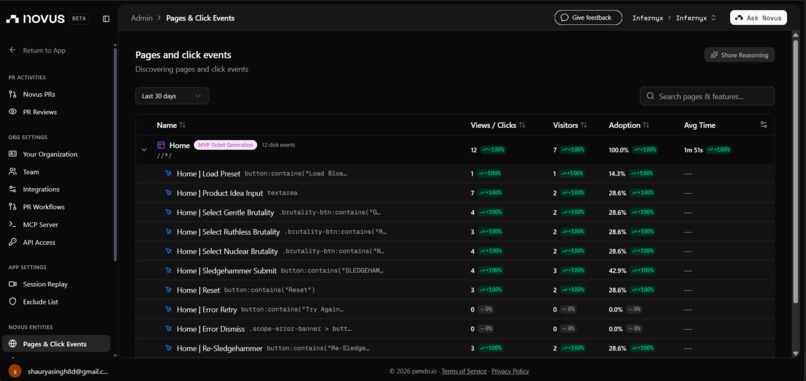Click the Home | Error Retry row icon

point(169,310)
